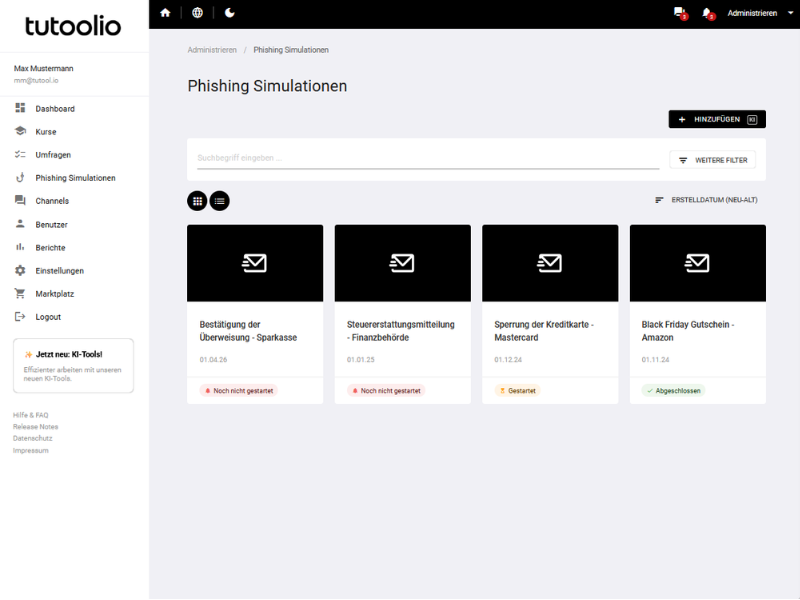Click the tutoolio logo

click(x=73, y=26)
